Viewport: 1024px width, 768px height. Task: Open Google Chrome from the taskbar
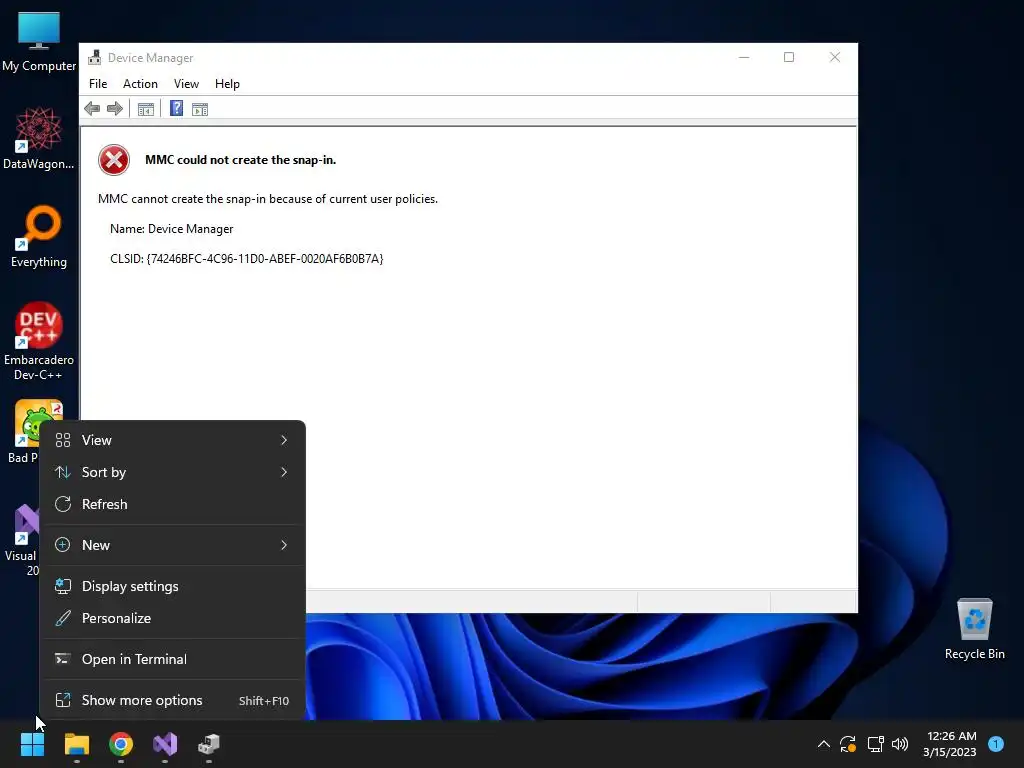pyautogui.click(x=121, y=744)
